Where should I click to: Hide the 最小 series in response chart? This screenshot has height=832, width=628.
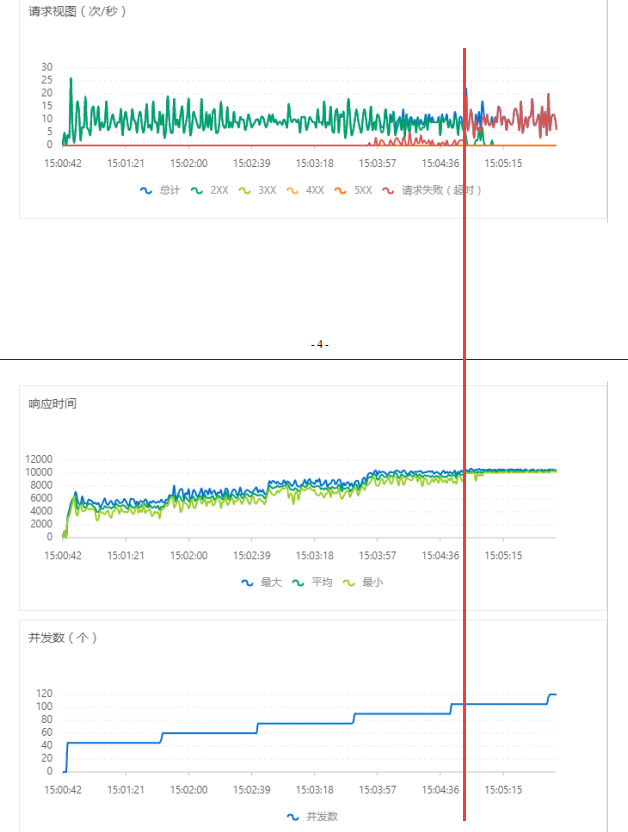tap(348, 583)
